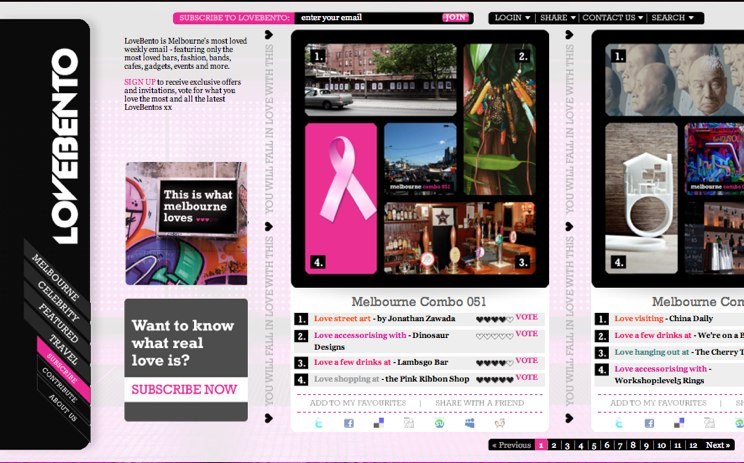The width and height of the screenshot is (744, 463).
Task: Open 'Love shopping at' the Pink Ribbon Shop
Action: [346, 379]
